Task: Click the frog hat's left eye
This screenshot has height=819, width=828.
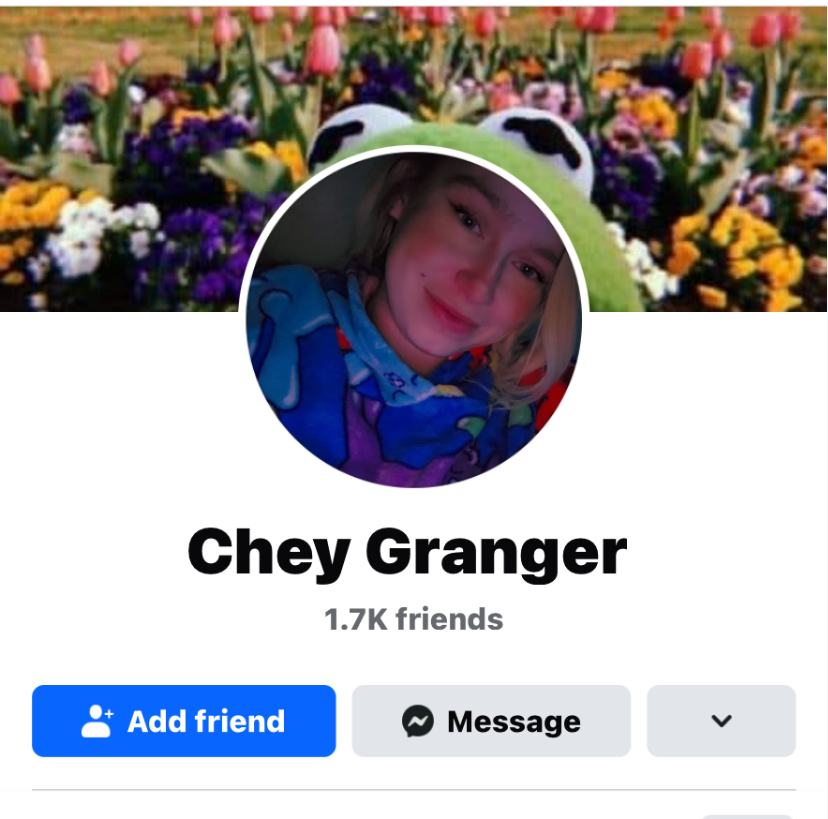Action: (338, 138)
